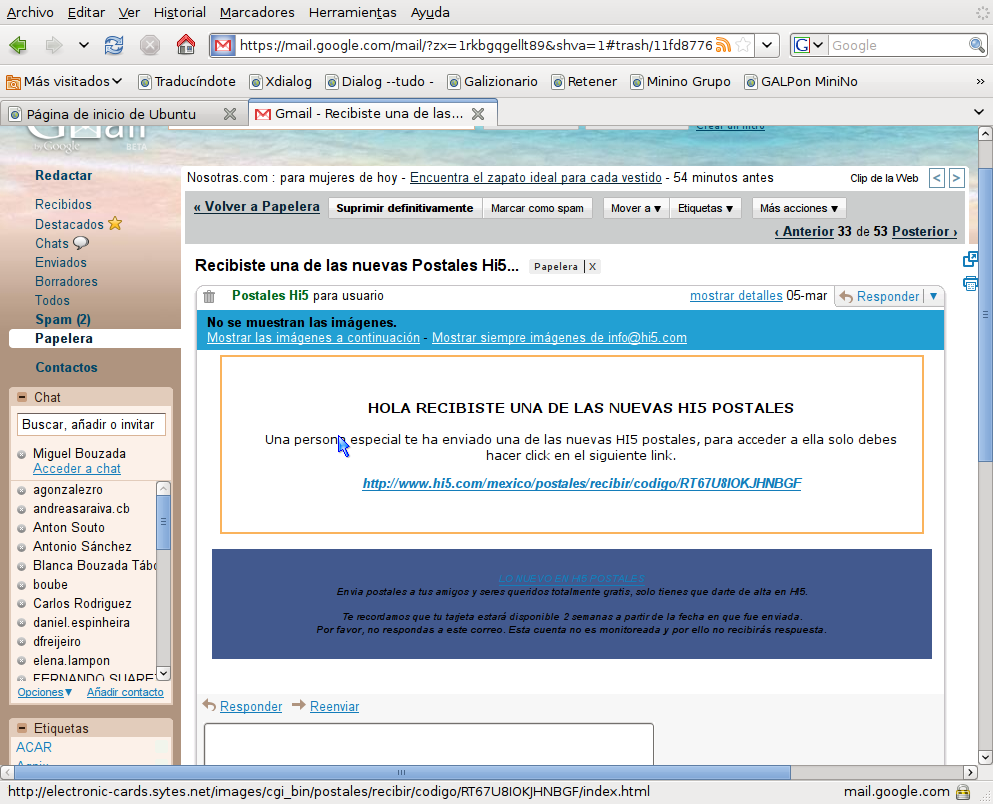Click mostrar detalles link
The width and height of the screenshot is (993, 804).
[x=736, y=296]
